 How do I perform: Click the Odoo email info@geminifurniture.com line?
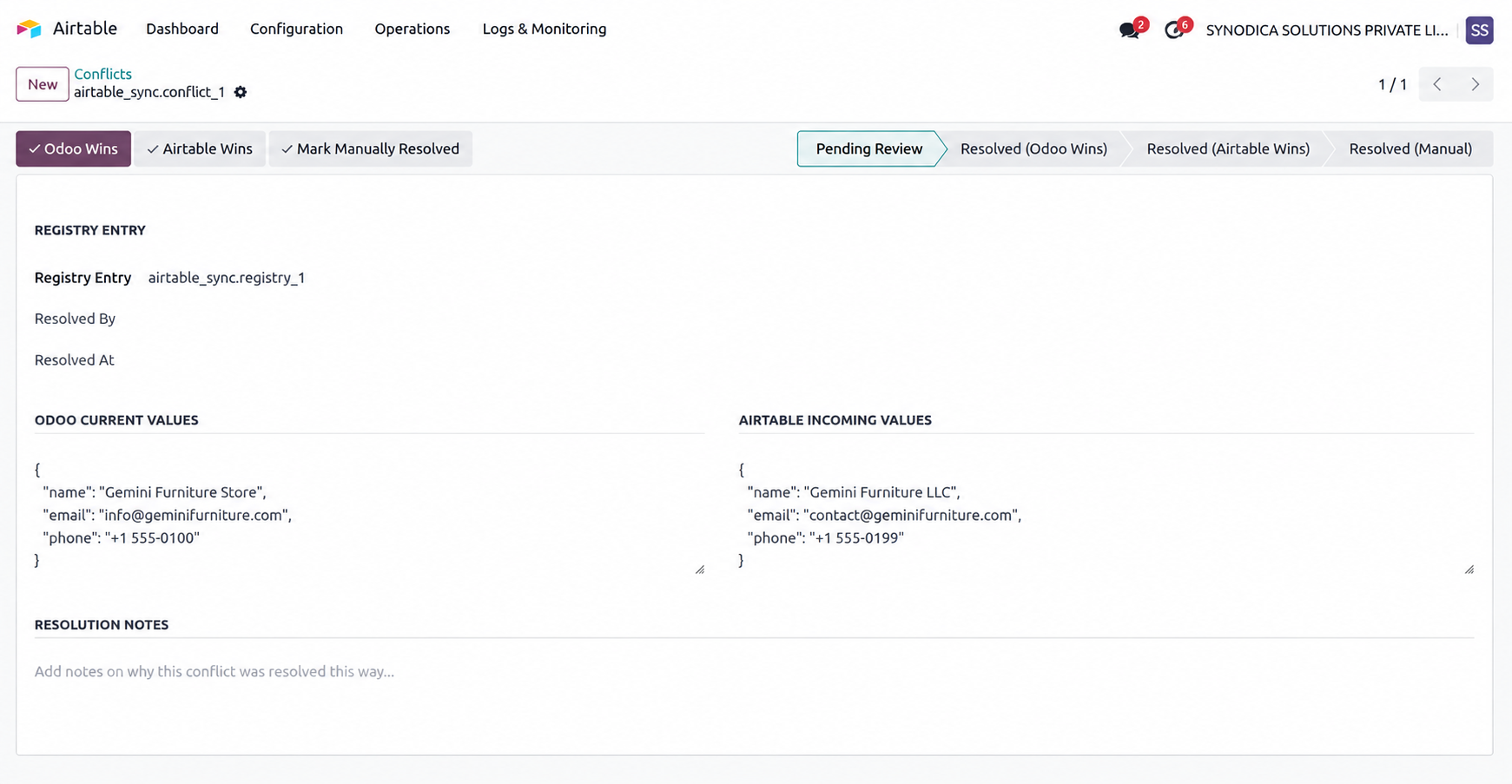click(168, 515)
